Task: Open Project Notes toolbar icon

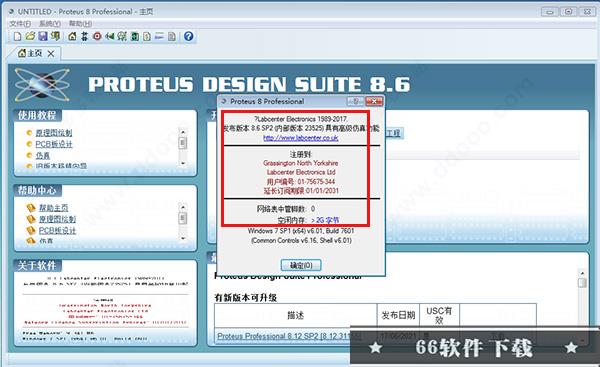Action: [x=172, y=36]
